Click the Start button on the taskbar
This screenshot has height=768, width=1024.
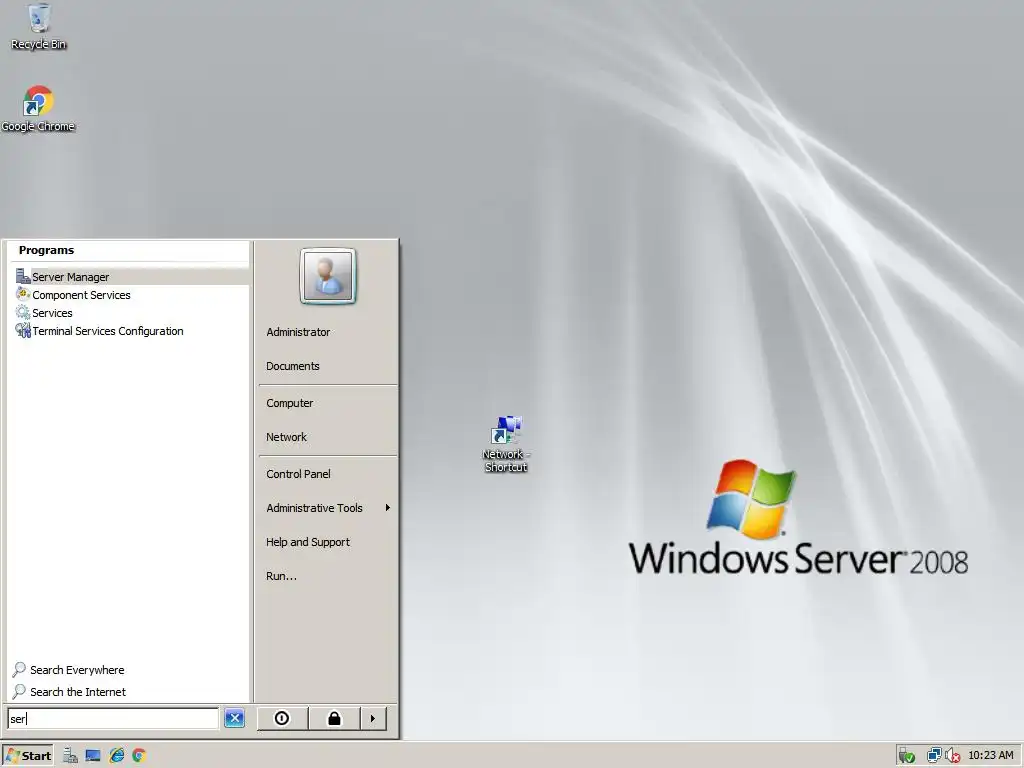(x=27, y=756)
